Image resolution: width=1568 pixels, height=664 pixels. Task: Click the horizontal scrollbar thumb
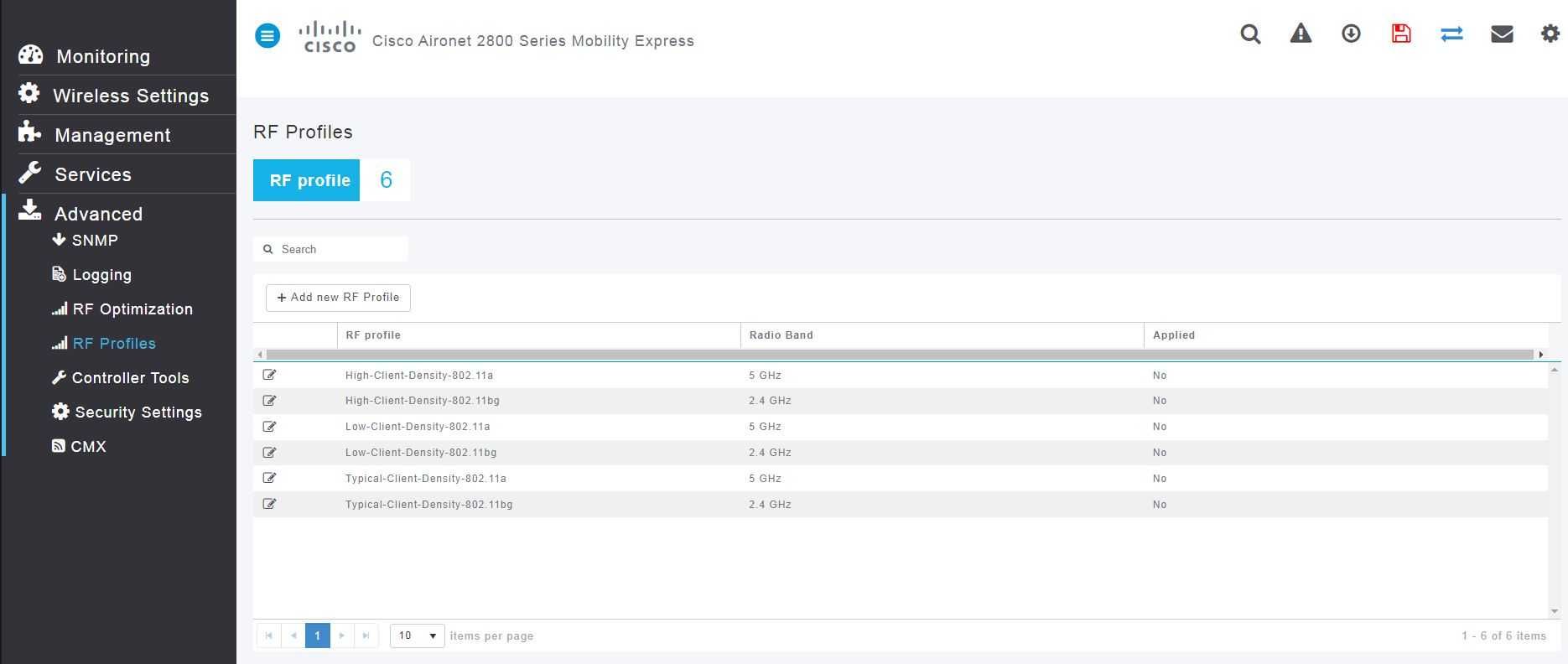point(900,355)
